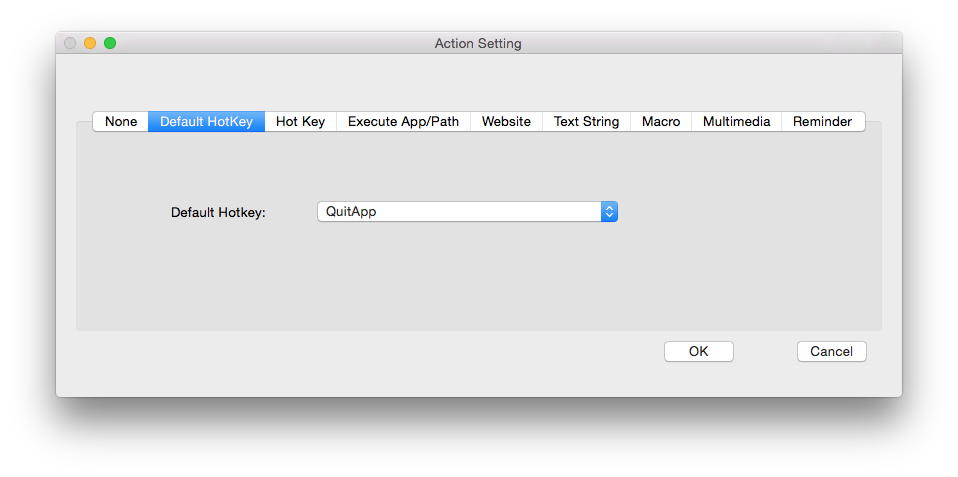Go to the Execute App/Path tab
Screen dimensions: 958x477
tap(403, 122)
